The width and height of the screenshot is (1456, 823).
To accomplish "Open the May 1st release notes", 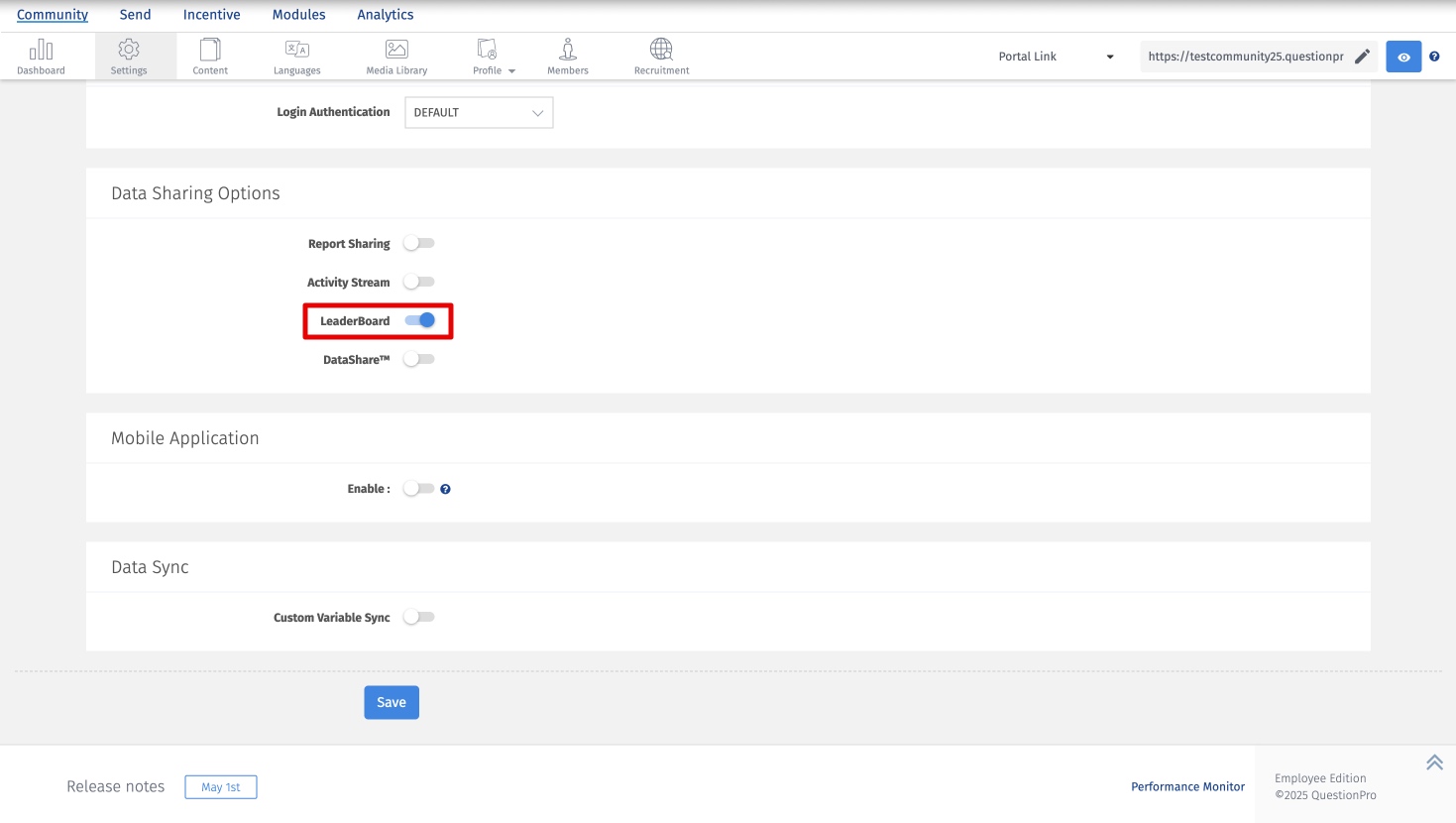I will pos(221,787).
